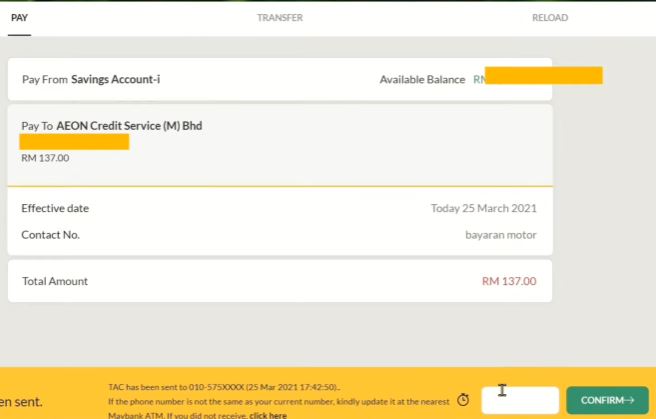This screenshot has width=656, height=419.
Task: Click the RM 137.00 amount under payee
Action: 45,158
